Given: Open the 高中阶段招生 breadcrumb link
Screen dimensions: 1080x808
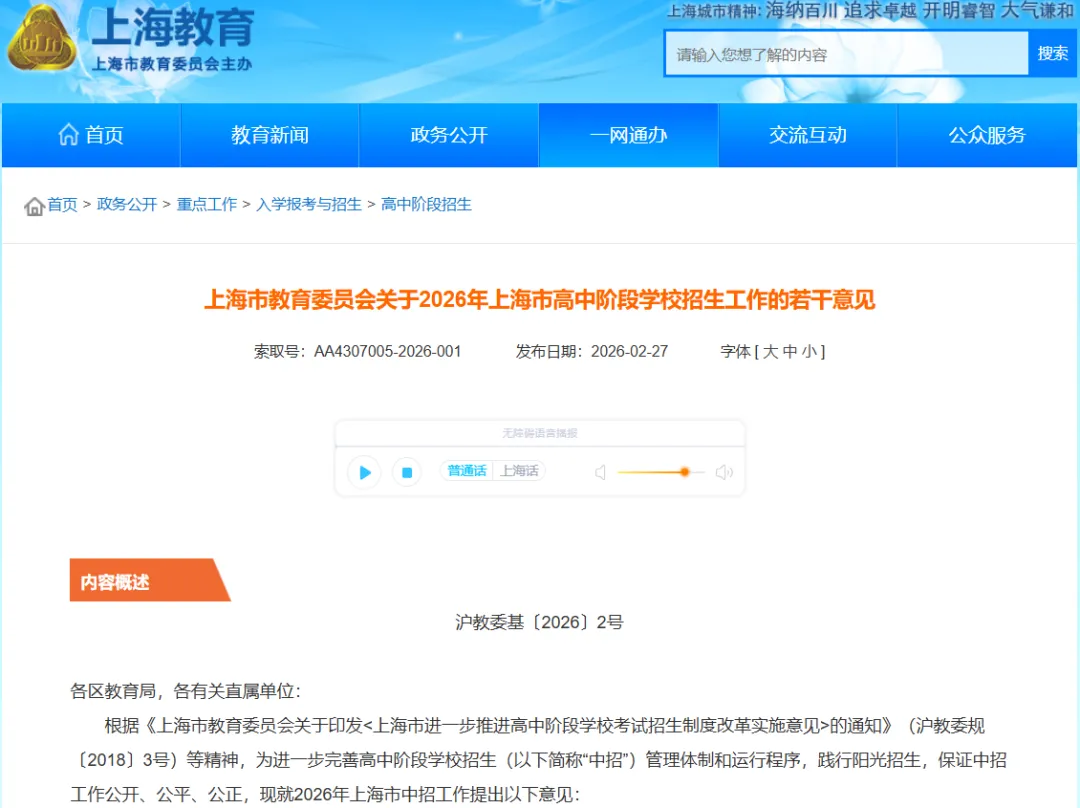Looking at the screenshot, I should click(x=424, y=204).
